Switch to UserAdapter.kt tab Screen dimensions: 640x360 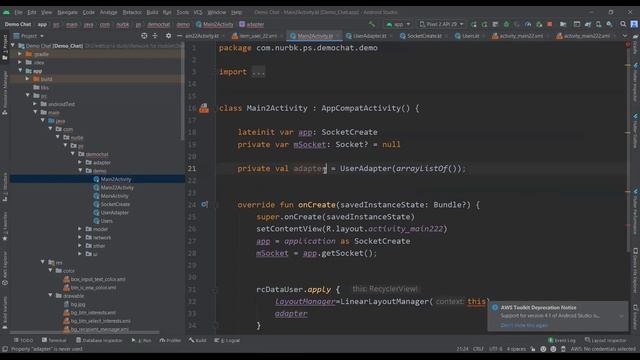[x=369, y=36]
